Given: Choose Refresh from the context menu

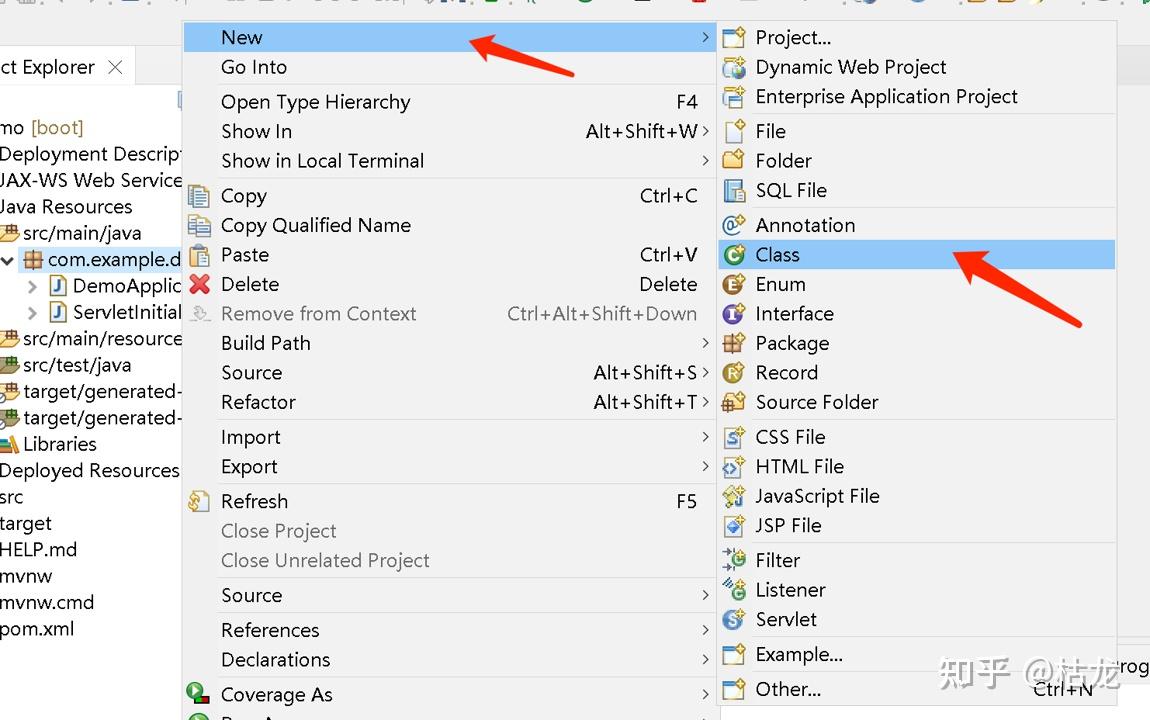Looking at the screenshot, I should pos(254,501).
